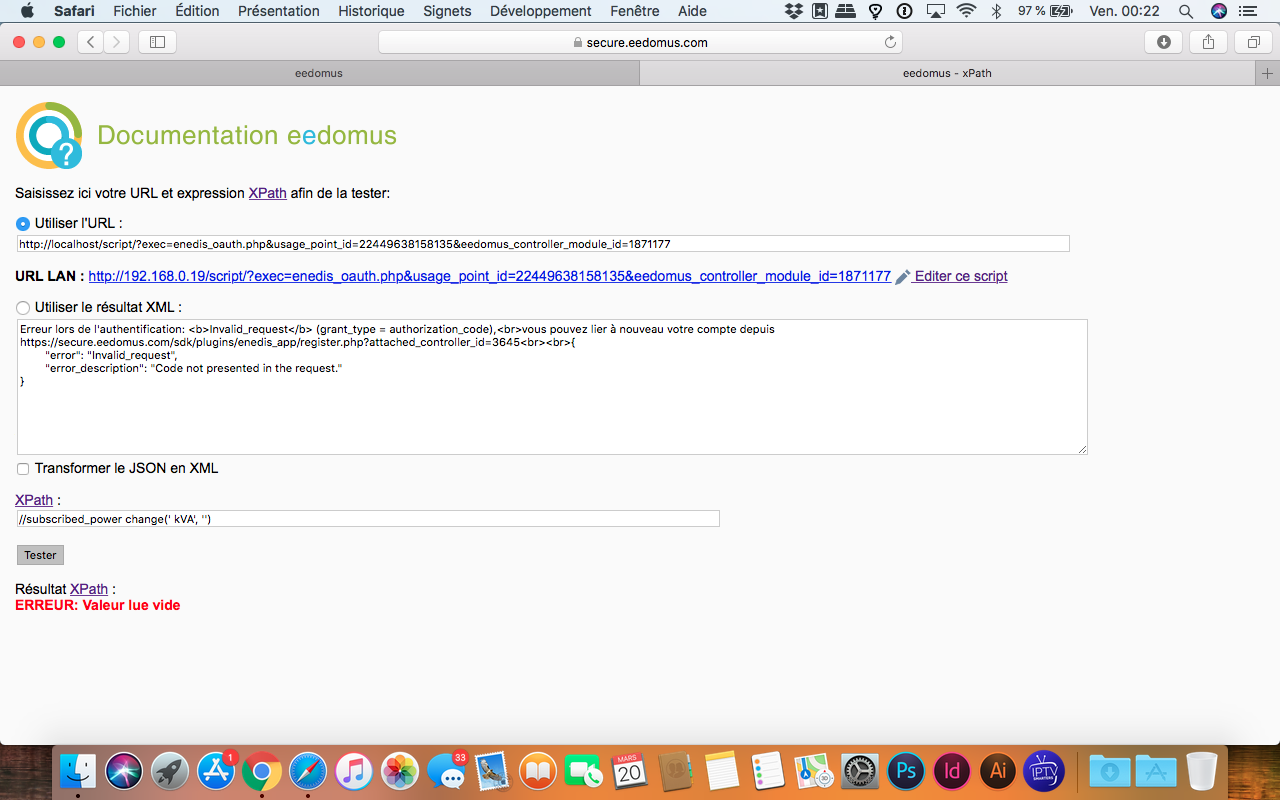Screen dimensions: 1280x800
Task: Open Dropbox menu bar icon
Action: [x=794, y=11]
